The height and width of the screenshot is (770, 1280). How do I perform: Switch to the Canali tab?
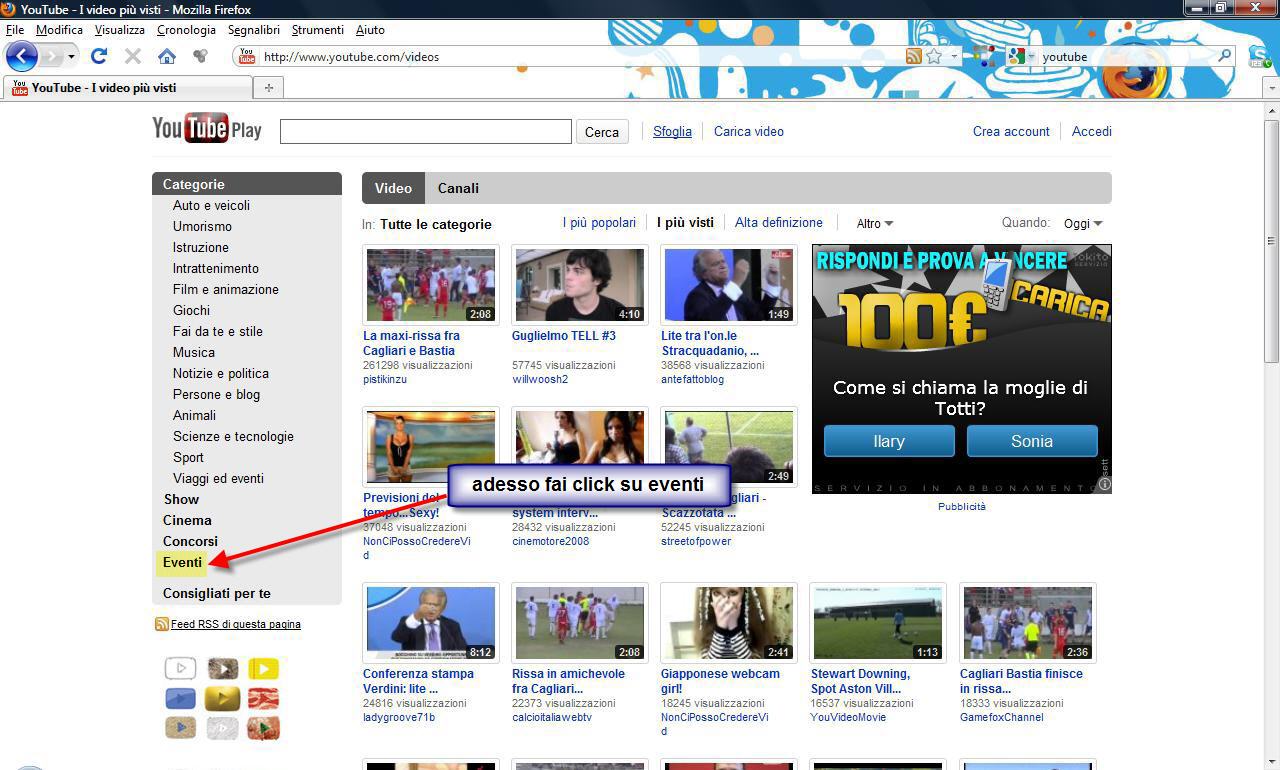(x=458, y=188)
